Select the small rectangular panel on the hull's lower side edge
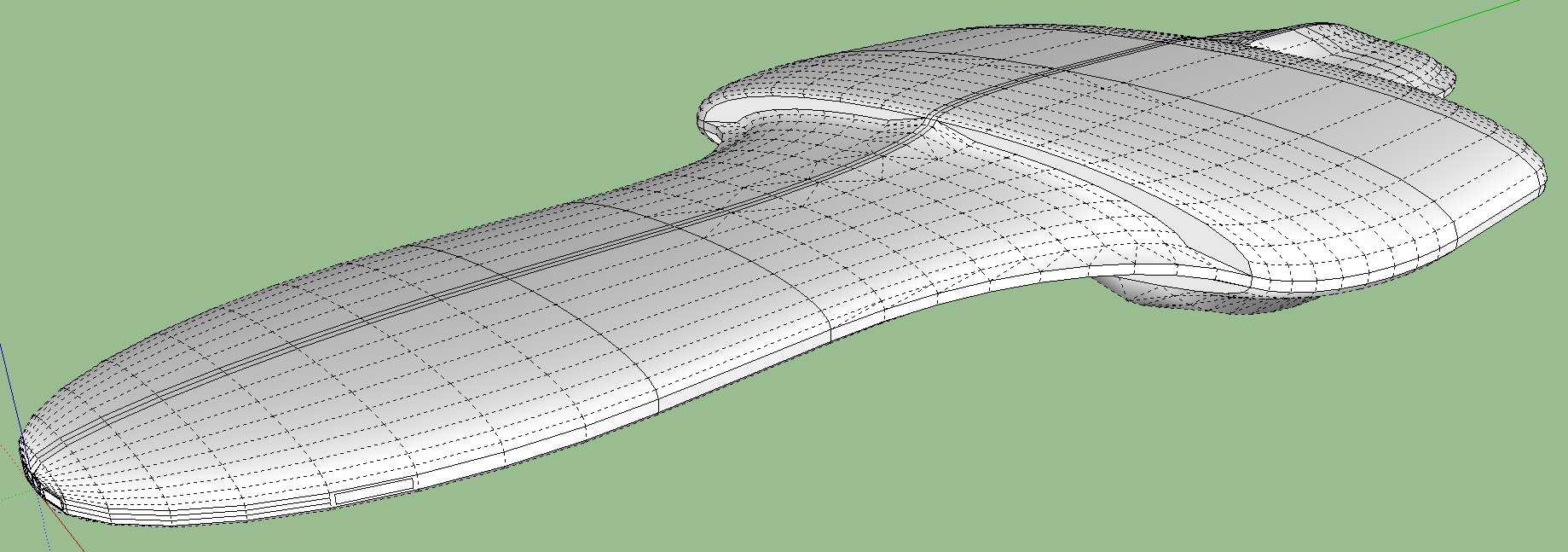Viewport: 1568px width, 552px height. [373, 489]
